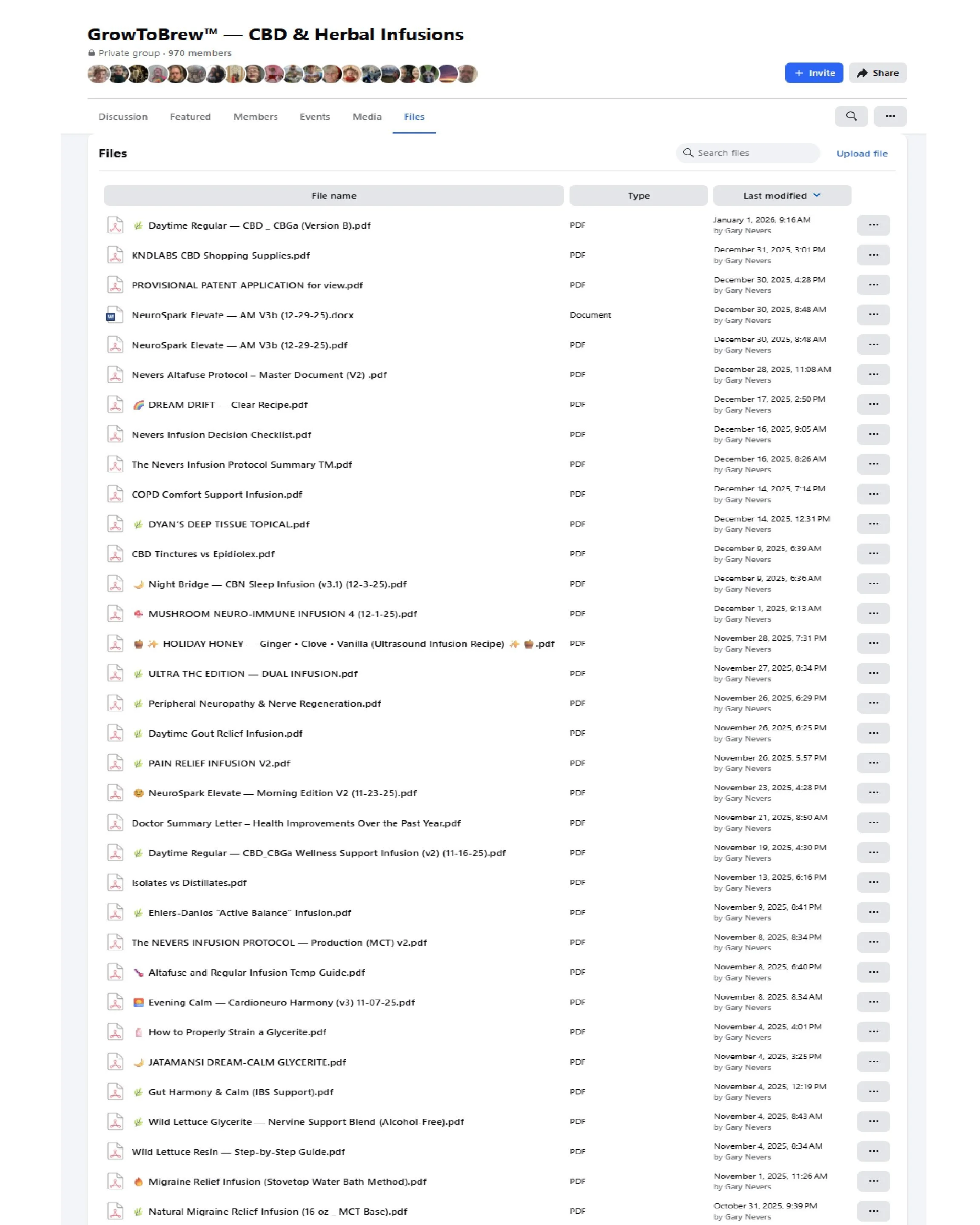
Task: Open the Members tab
Action: (255, 117)
